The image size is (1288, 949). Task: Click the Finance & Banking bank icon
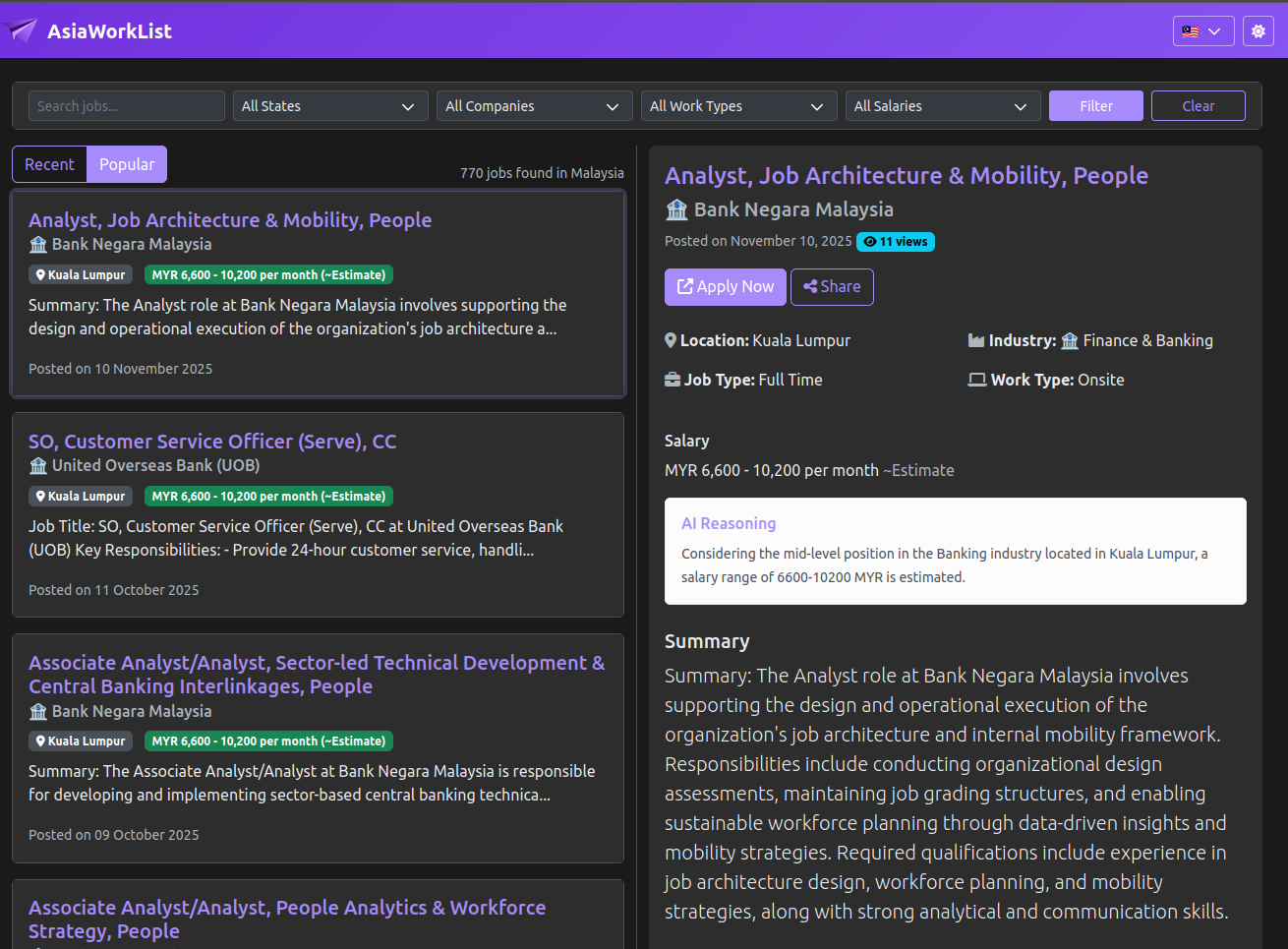point(1070,340)
